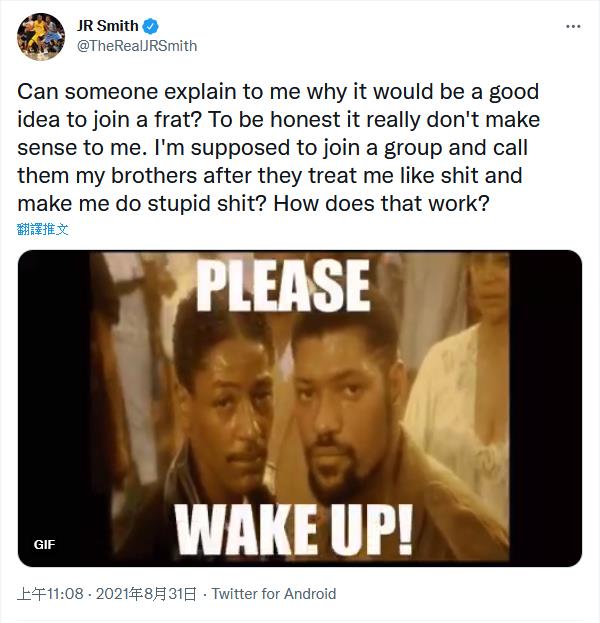Viewport: 600px width, 623px height.
Task: Open the @TheRealJRSmith handle link
Action: (137, 45)
